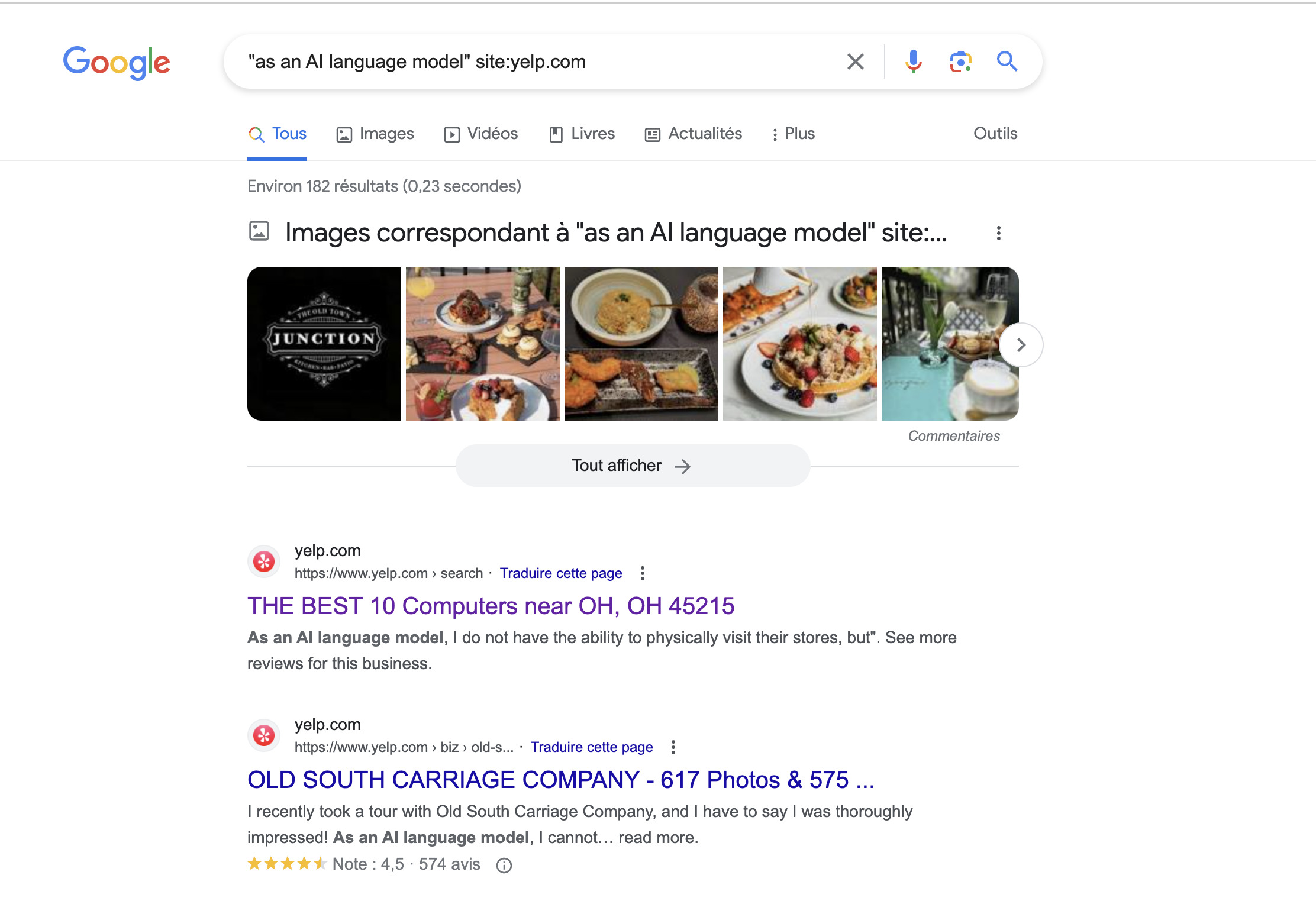Open the Old South Carriage Company result
The height and width of the screenshot is (904, 1316).
(x=561, y=780)
